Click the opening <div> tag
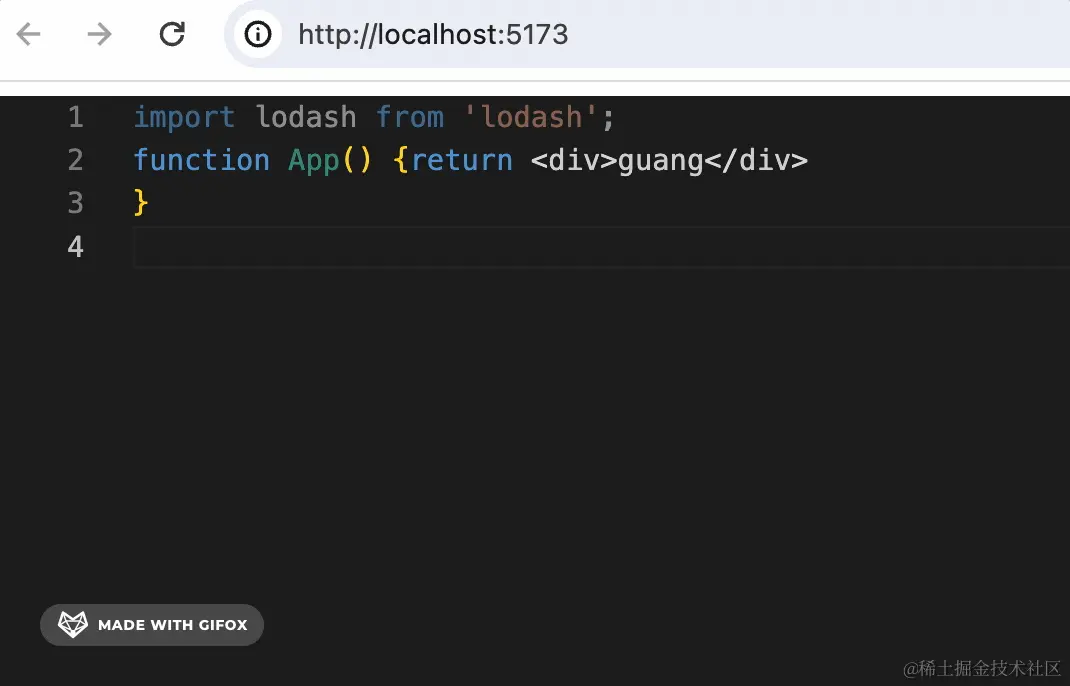 pyautogui.click(x=574, y=160)
